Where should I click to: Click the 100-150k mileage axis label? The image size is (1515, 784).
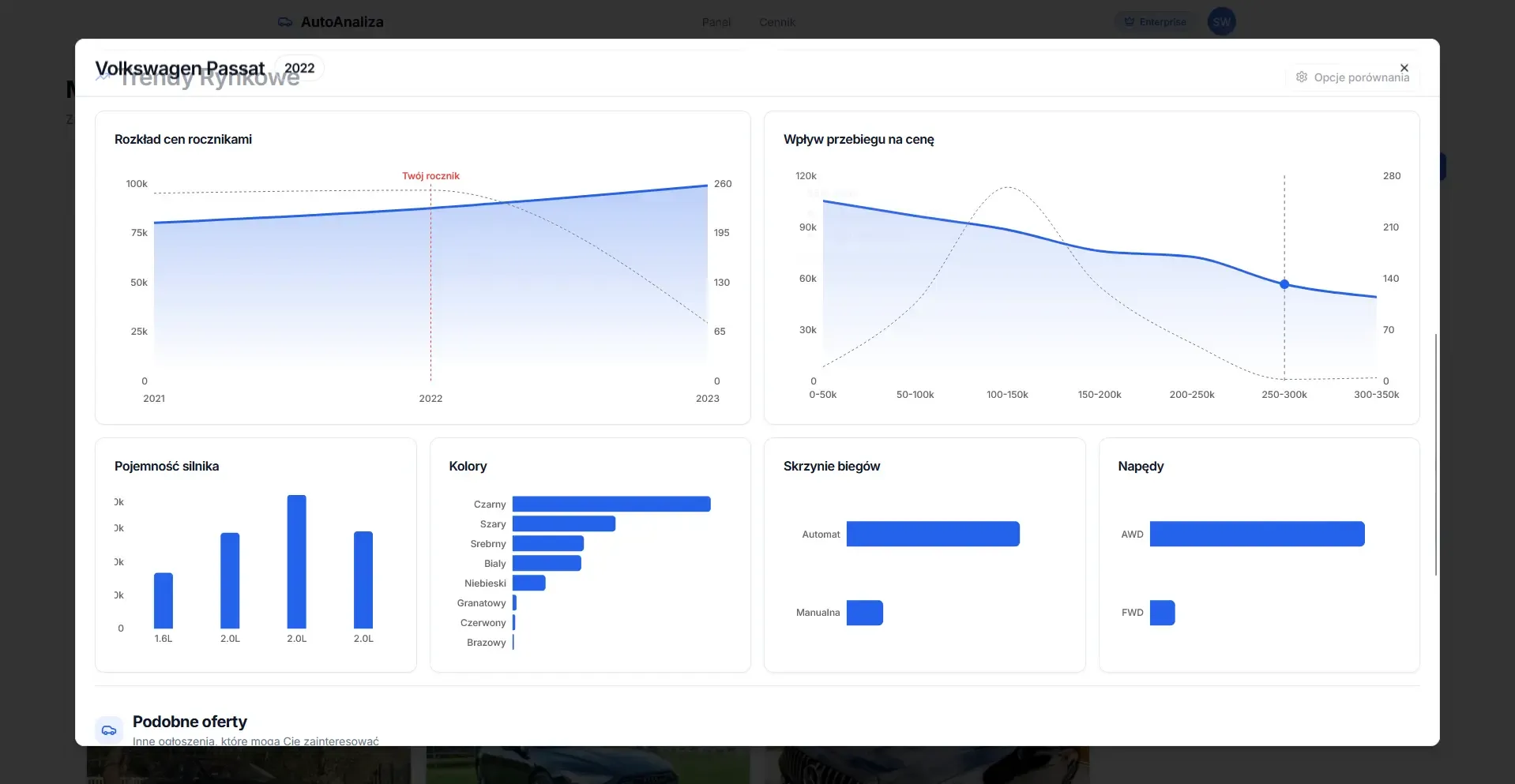[1007, 395]
